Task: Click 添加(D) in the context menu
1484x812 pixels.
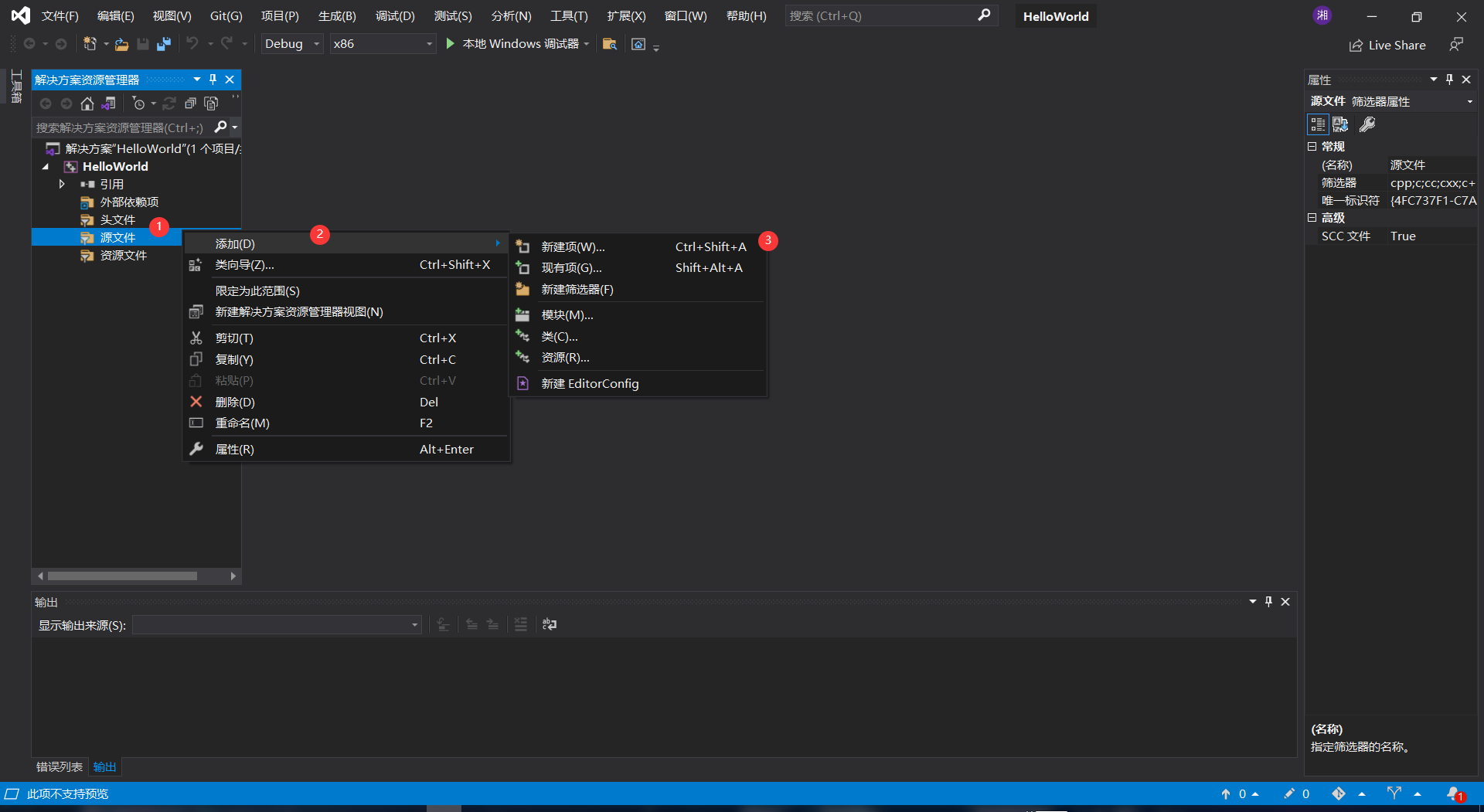Action: [346, 244]
